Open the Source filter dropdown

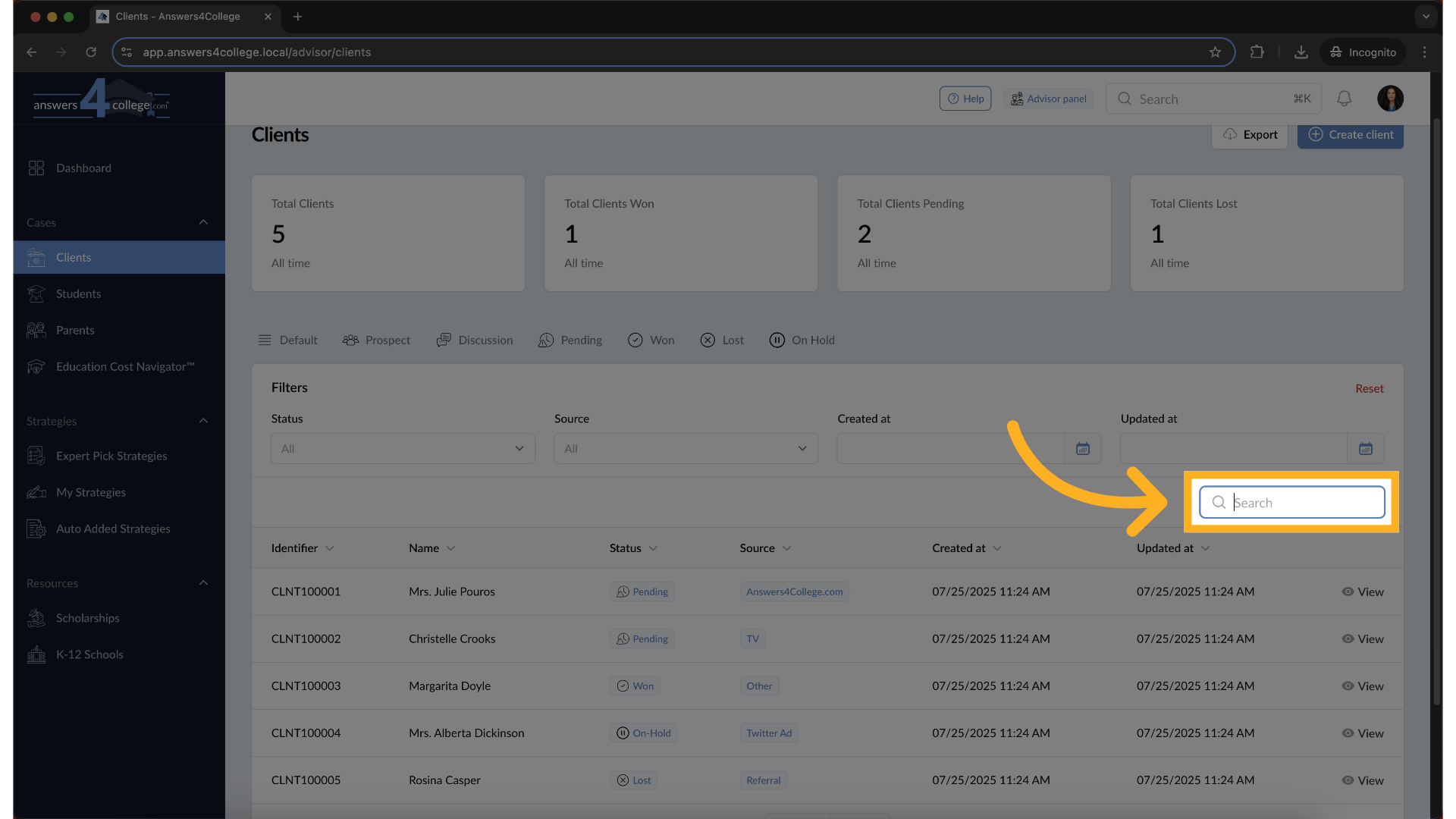[686, 449]
